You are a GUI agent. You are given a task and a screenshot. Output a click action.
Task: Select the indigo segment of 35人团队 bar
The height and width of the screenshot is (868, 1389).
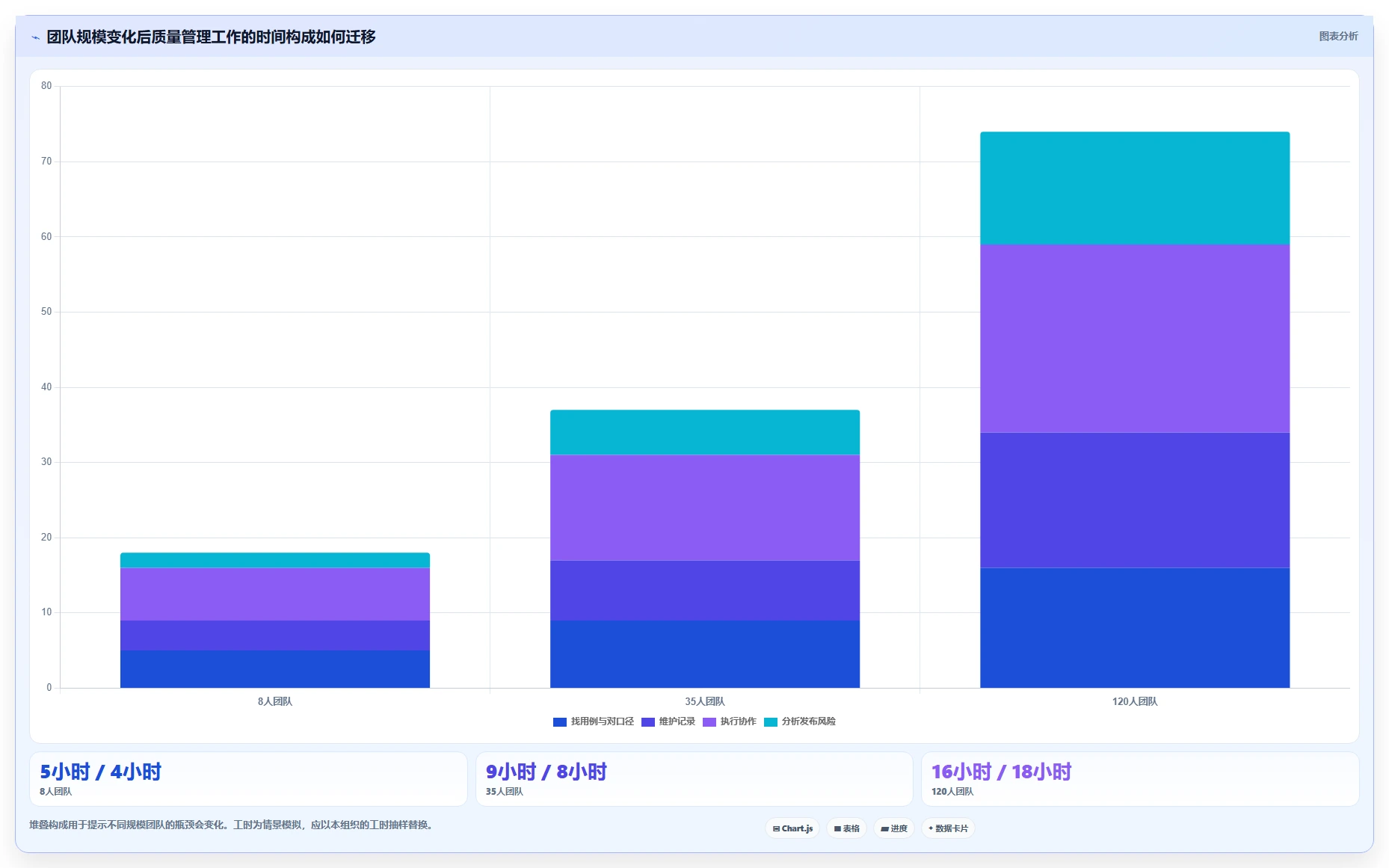pyautogui.click(x=705, y=590)
